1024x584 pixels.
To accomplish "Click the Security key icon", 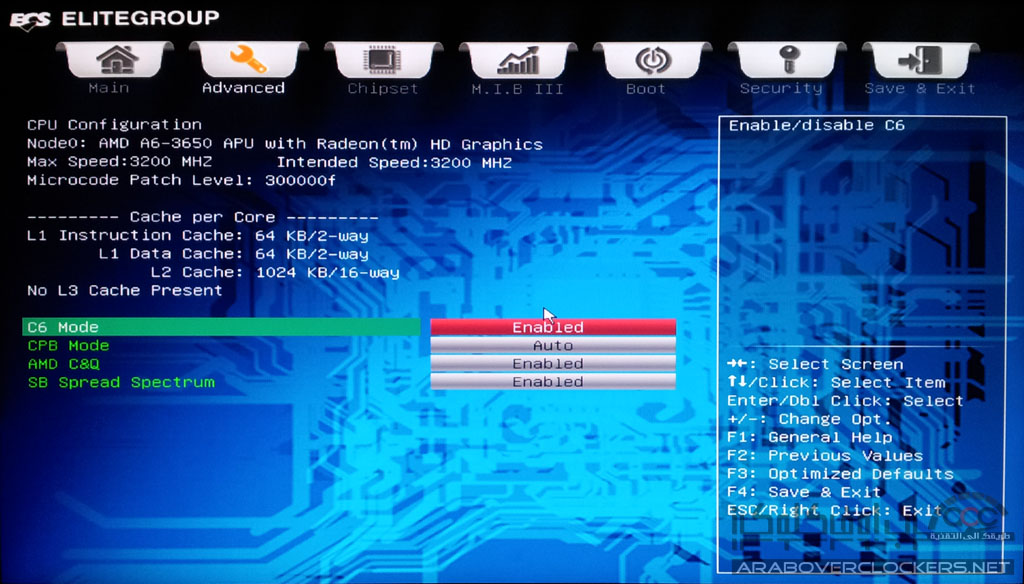I will [x=786, y=61].
